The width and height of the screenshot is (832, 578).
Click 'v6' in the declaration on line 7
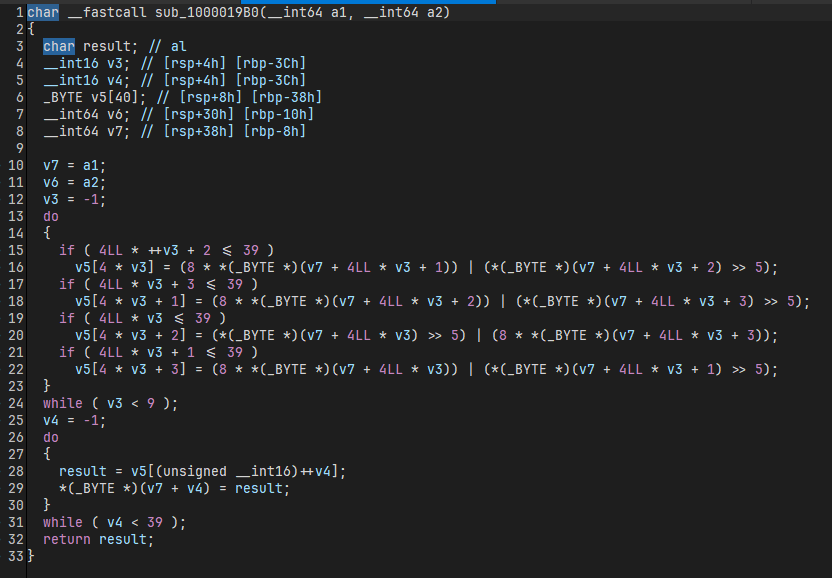click(x=115, y=114)
